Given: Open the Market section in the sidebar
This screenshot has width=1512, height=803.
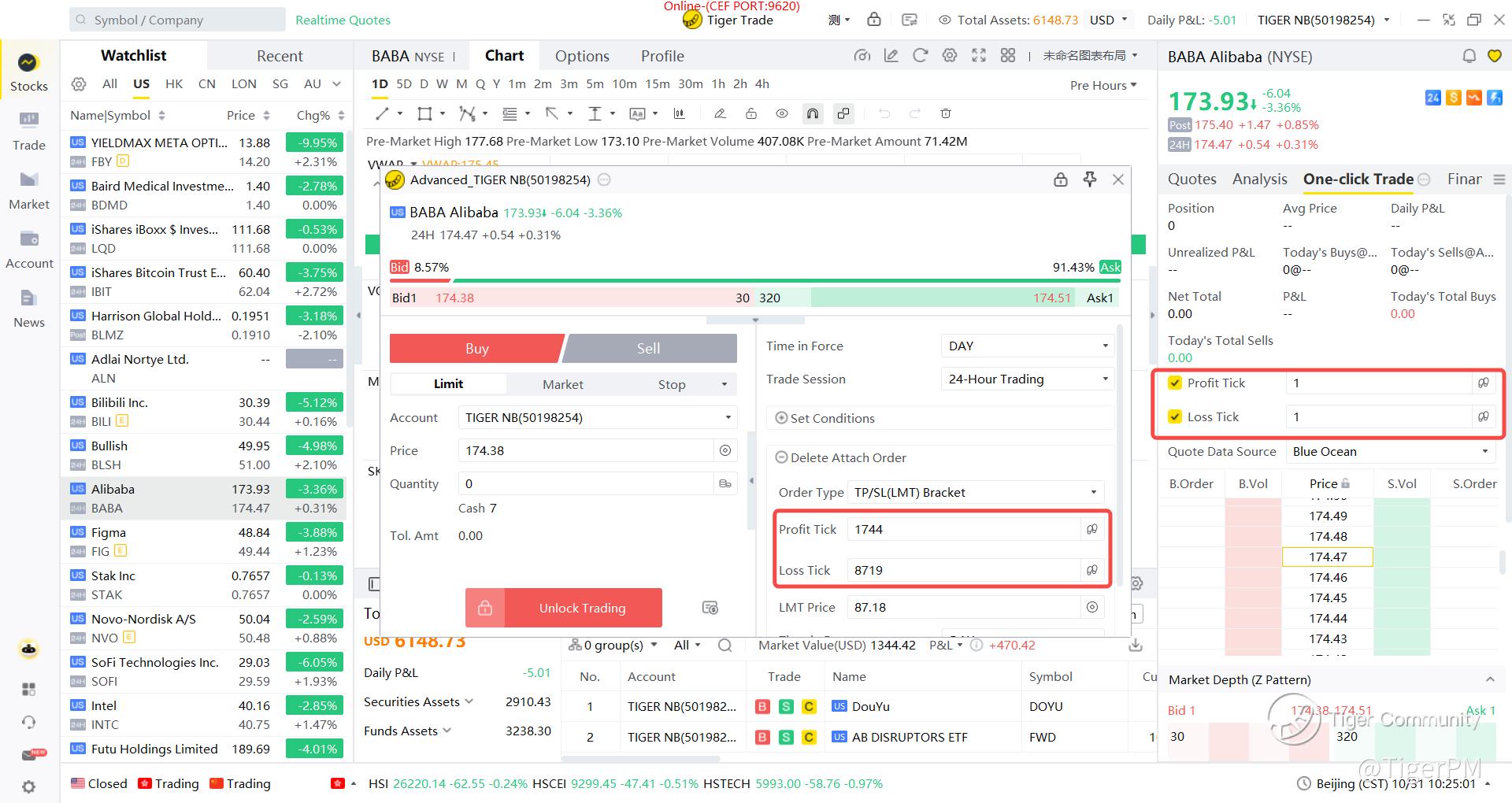Looking at the screenshot, I should (x=28, y=191).
